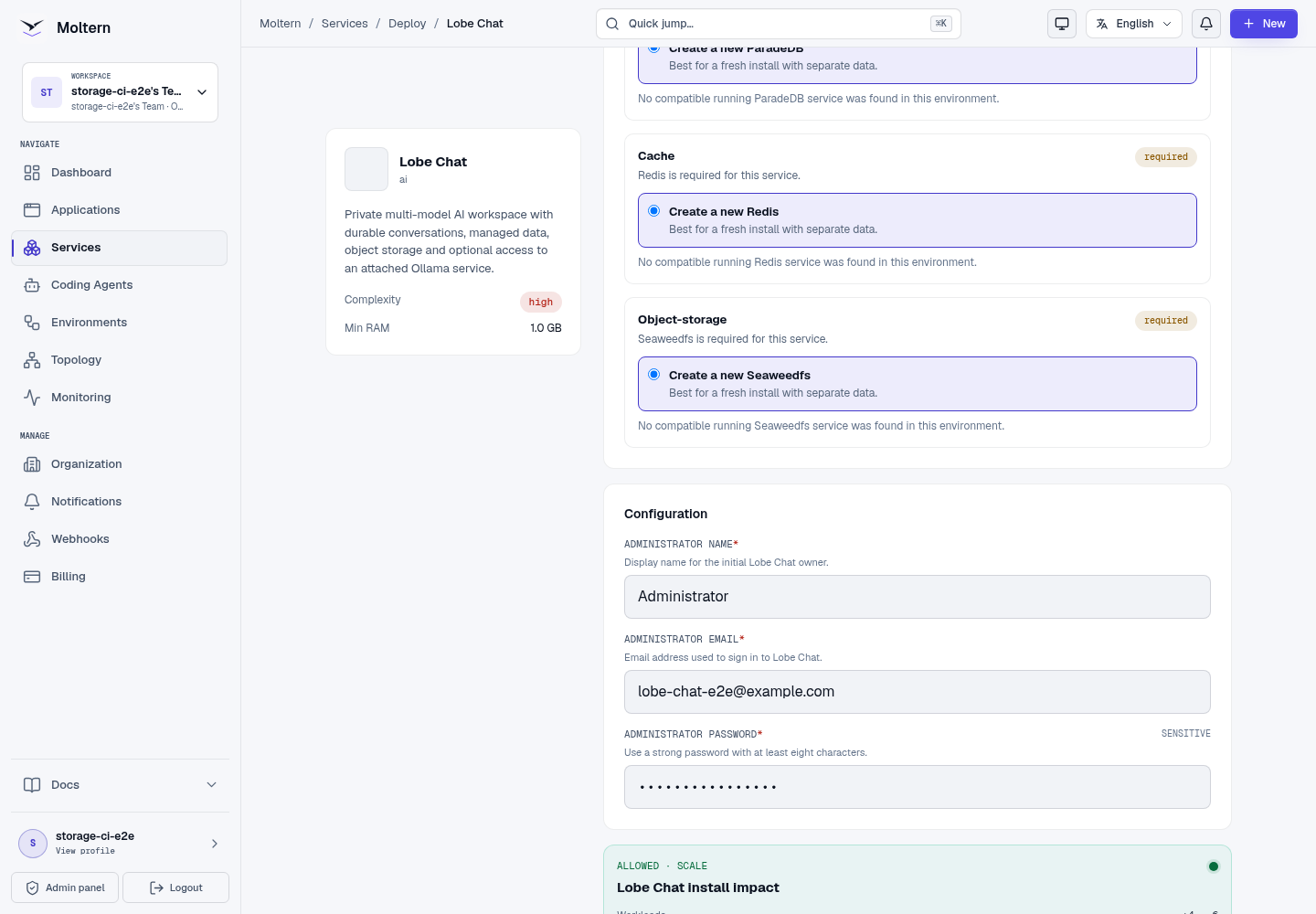Click the Organization building icon
The image size is (1316, 914).
(32, 464)
